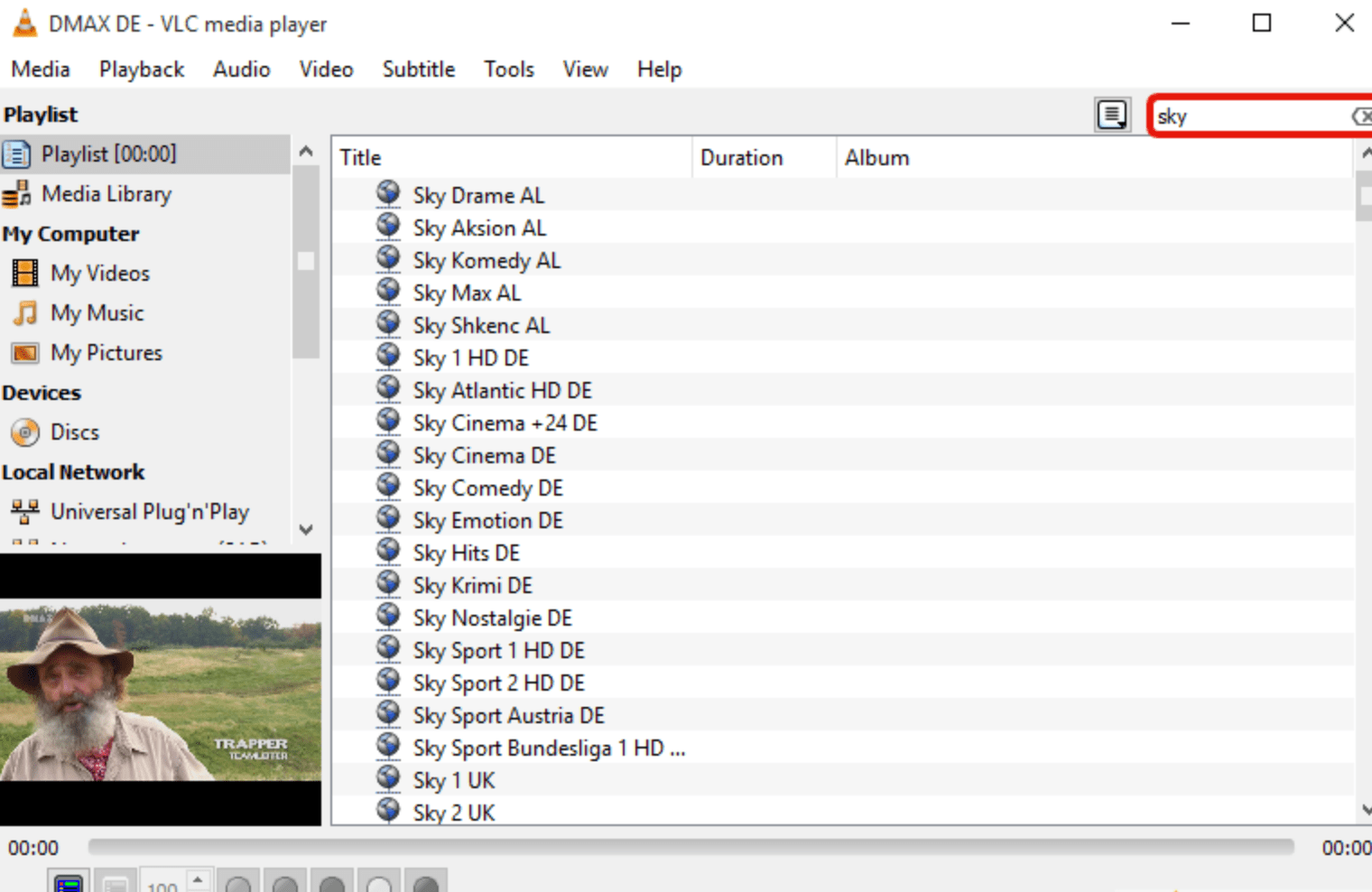This screenshot has width=1372, height=892.
Task: Click the Discs icon under Devices
Action: pyautogui.click(x=25, y=432)
